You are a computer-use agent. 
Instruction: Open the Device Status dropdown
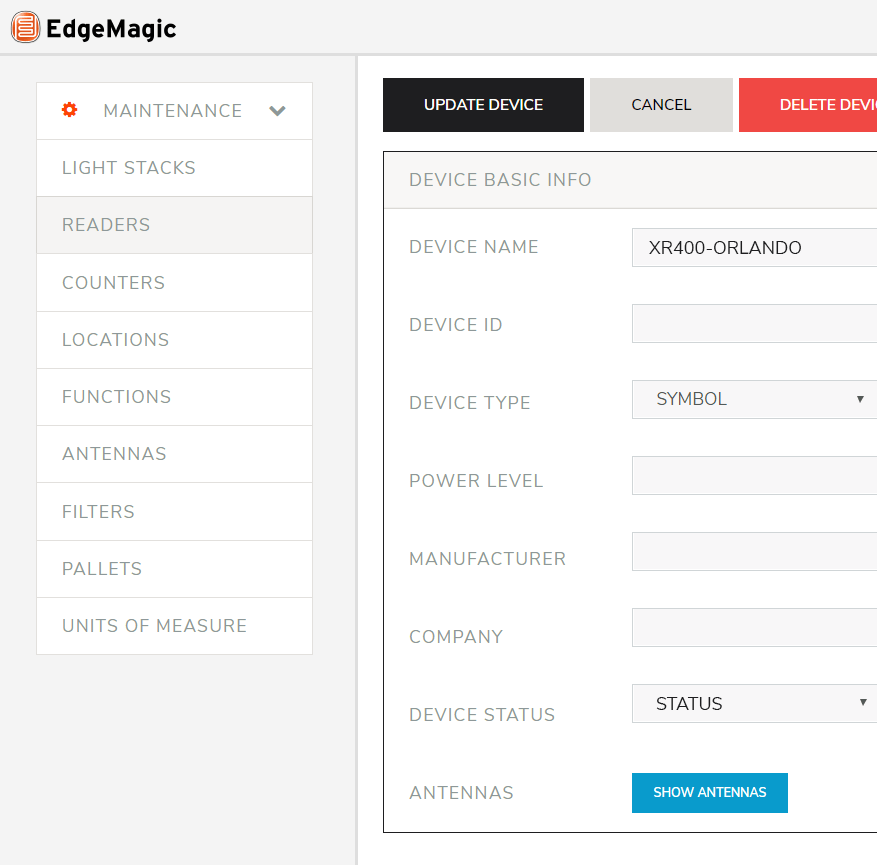(755, 703)
